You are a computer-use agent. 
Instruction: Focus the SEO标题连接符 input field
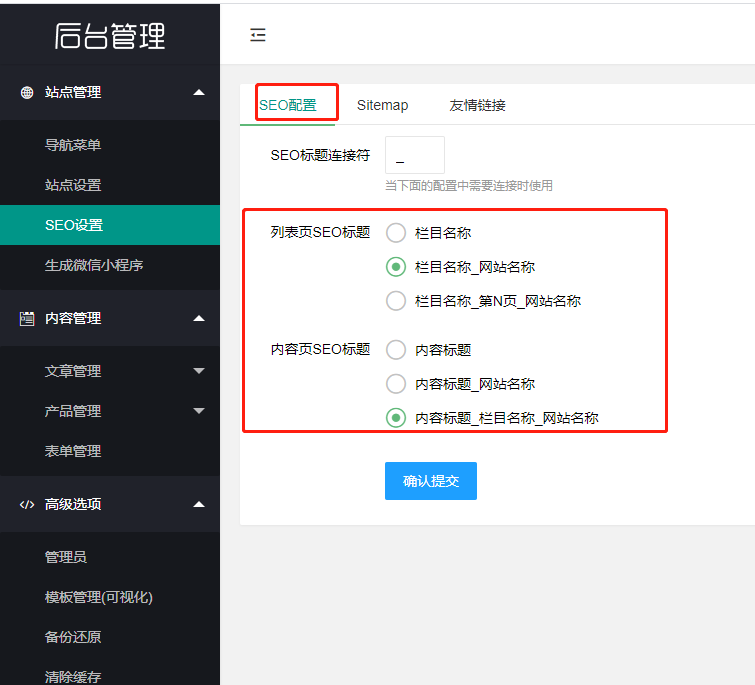(x=415, y=155)
